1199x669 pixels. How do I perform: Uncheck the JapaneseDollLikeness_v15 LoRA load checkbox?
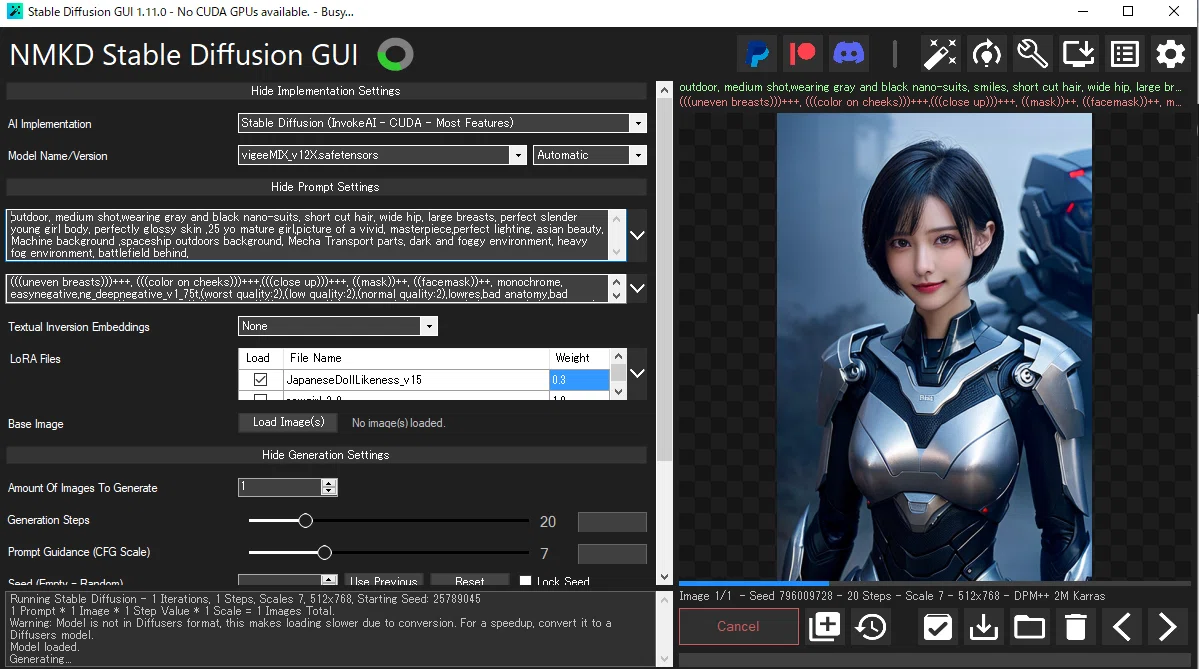tap(261, 379)
